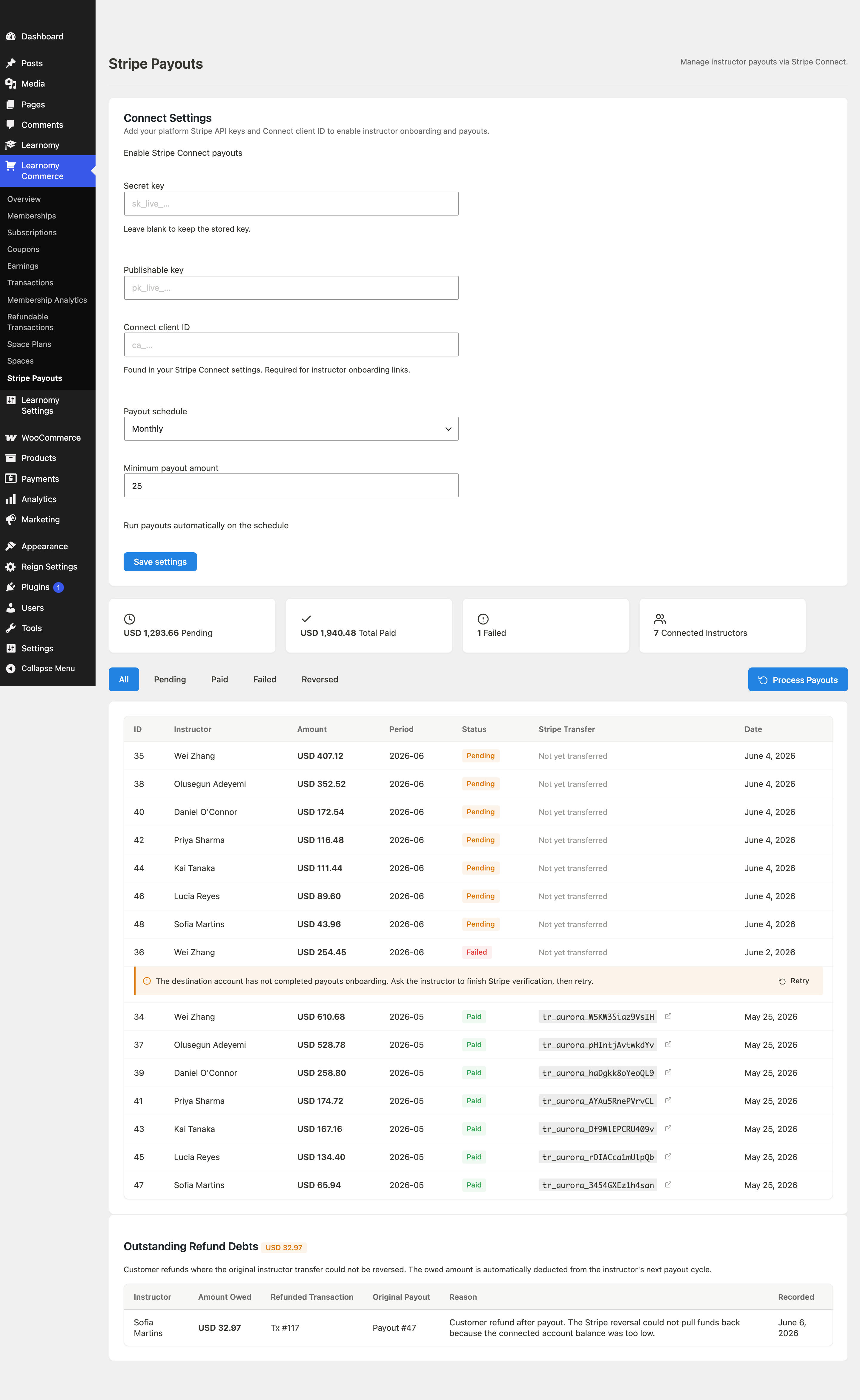860x1400 pixels.
Task: Click '7 Connected Instructors' summary text
Action: 700,633
